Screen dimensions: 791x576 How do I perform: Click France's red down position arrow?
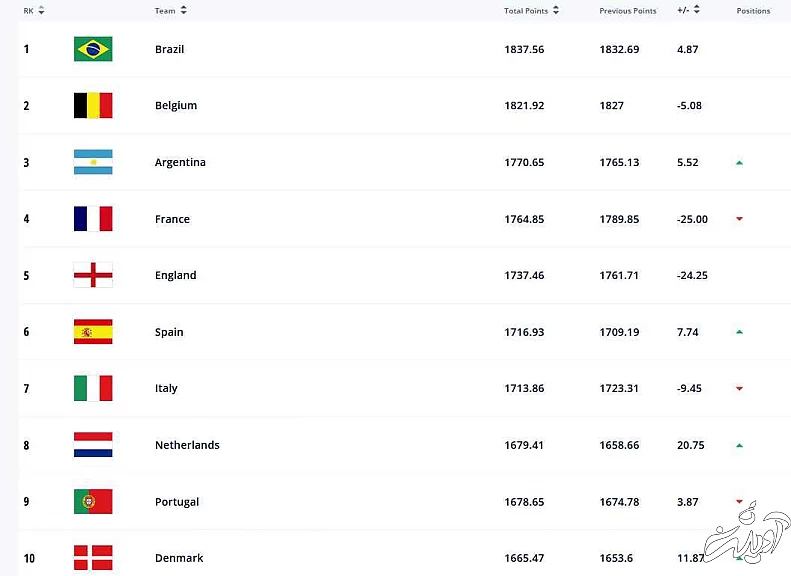(x=739, y=219)
